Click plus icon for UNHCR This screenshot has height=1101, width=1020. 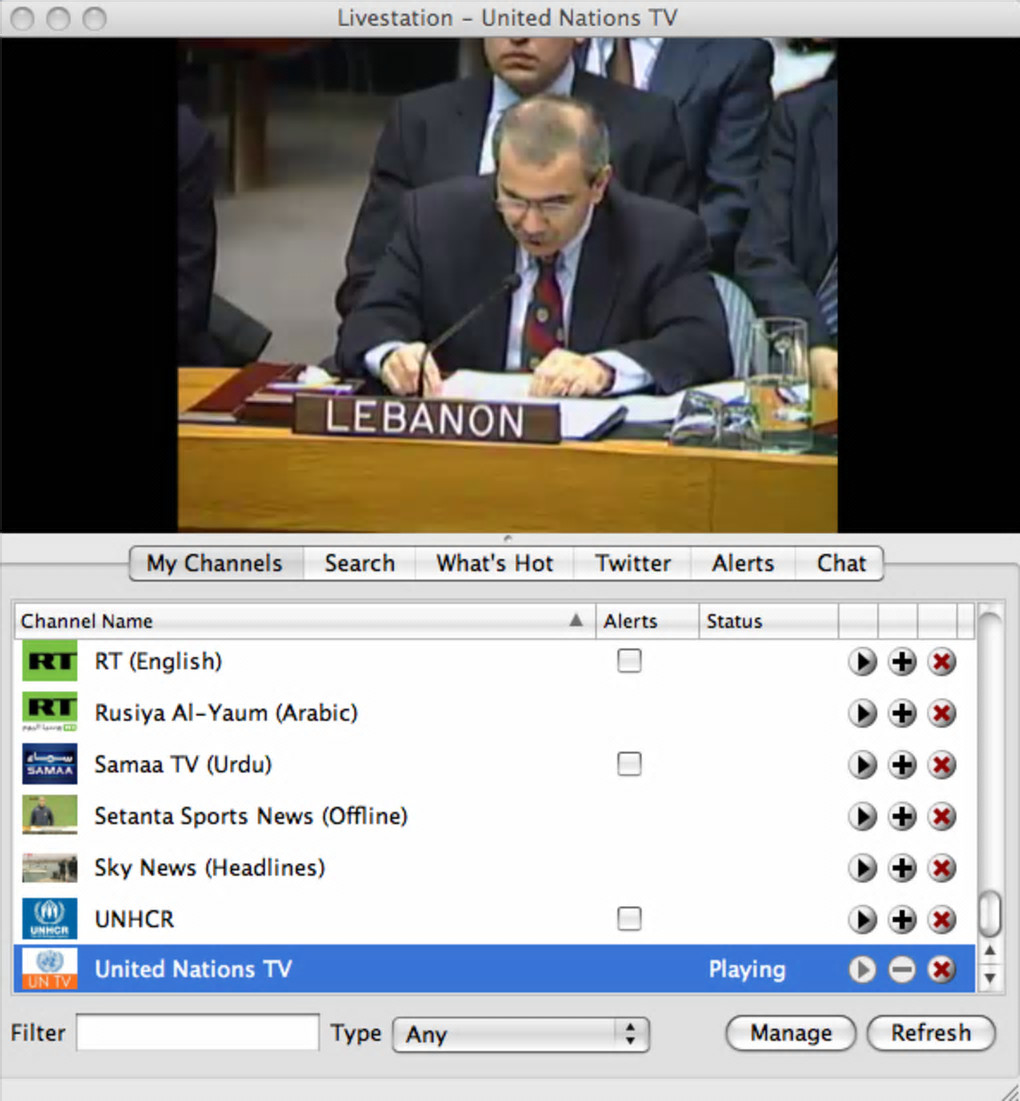coord(902,919)
